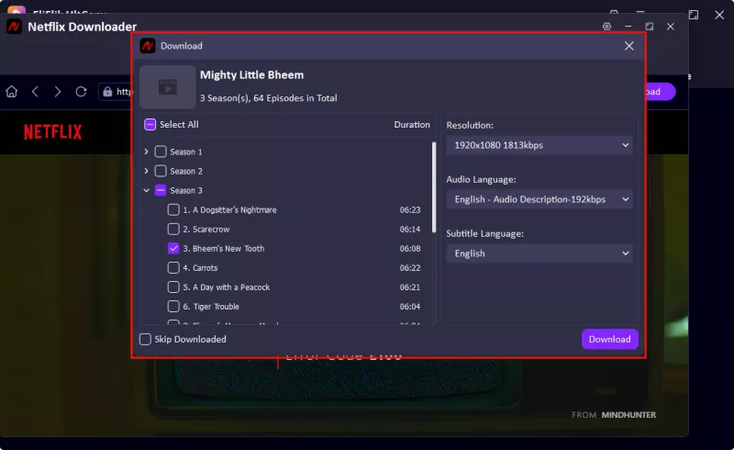Viewport: 734px width, 450px height.
Task: Click Bheem's New Tooth episode title
Action: click(223, 249)
